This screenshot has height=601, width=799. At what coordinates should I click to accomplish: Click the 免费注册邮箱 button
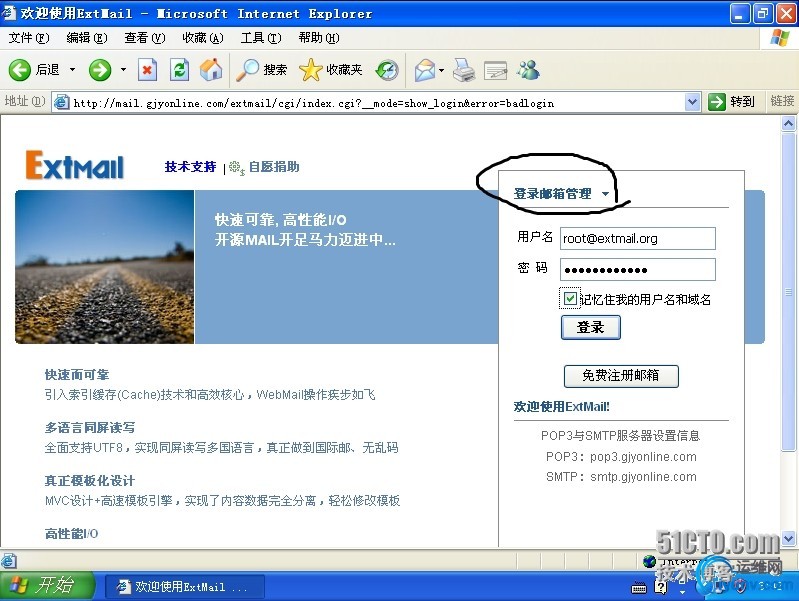point(621,376)
